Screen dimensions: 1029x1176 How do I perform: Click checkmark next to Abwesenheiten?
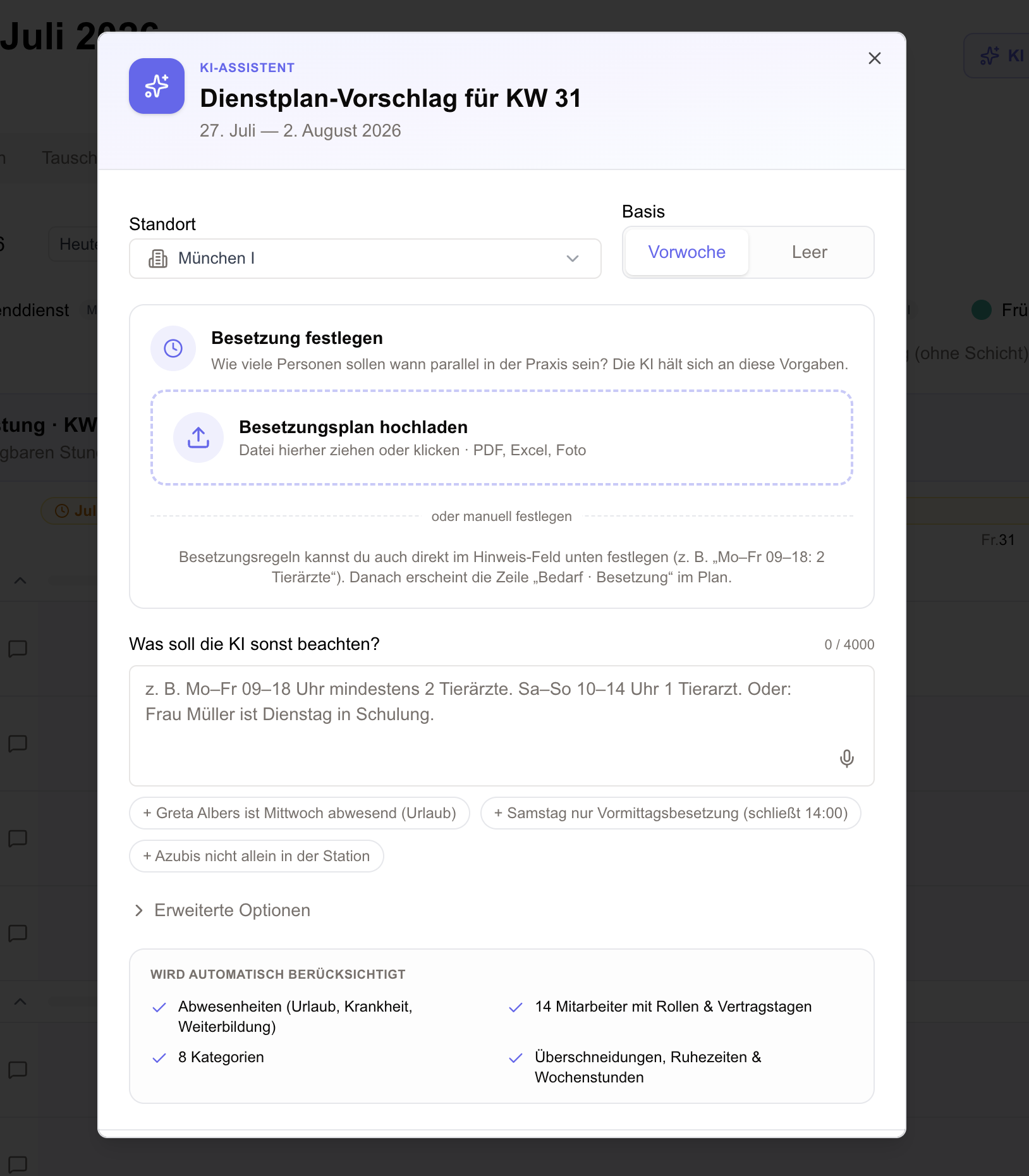click(x=159, y=1007)
